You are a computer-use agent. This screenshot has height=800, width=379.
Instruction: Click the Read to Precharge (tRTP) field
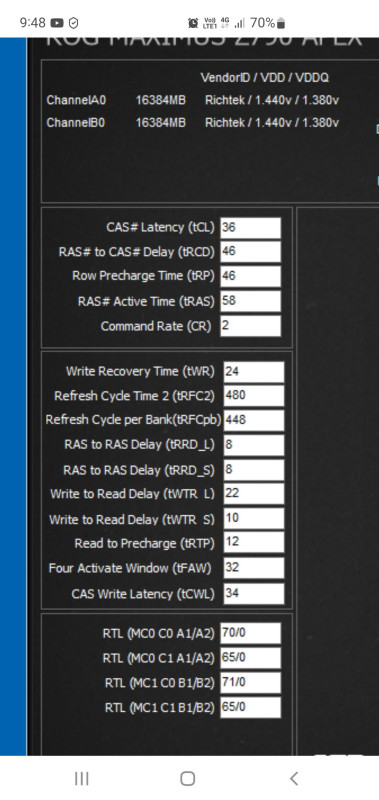coord(254,542)
